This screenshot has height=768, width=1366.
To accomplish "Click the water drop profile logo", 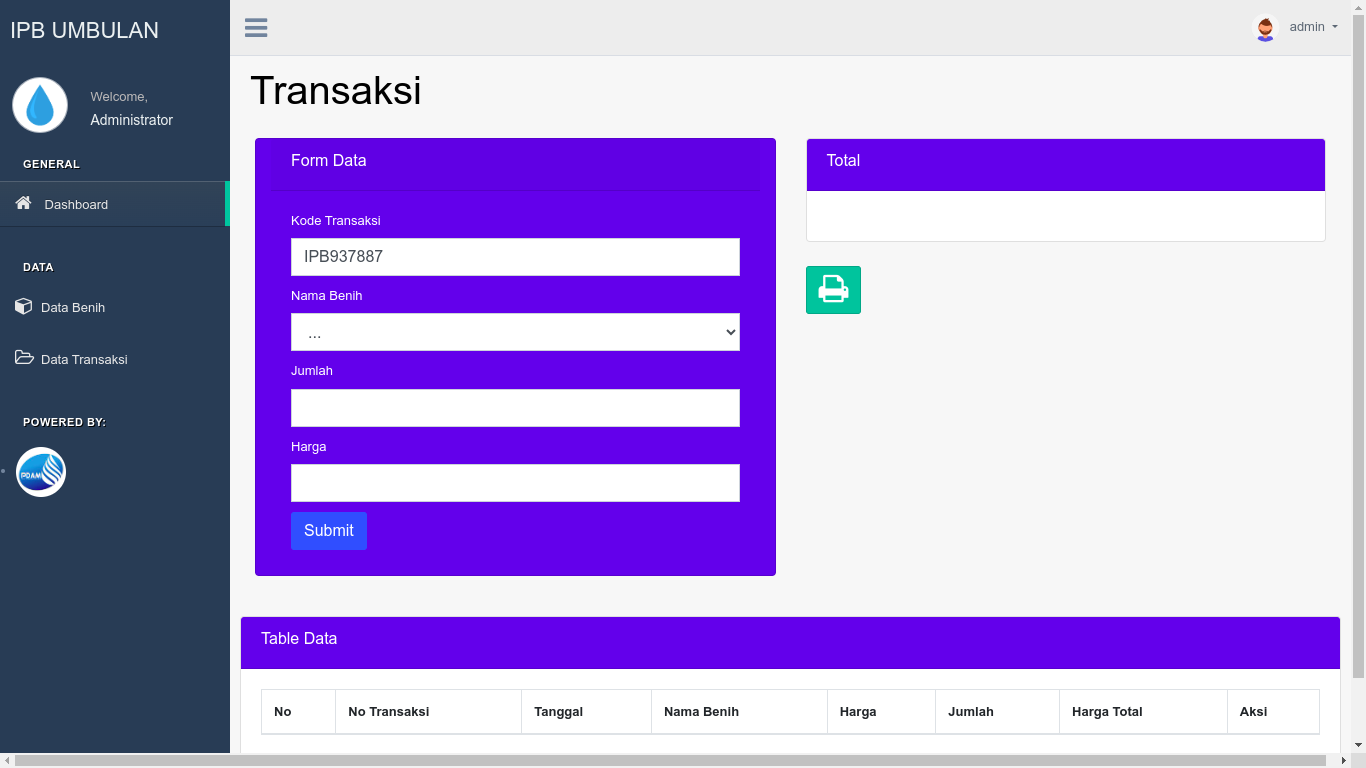I will tap(40, 106).
